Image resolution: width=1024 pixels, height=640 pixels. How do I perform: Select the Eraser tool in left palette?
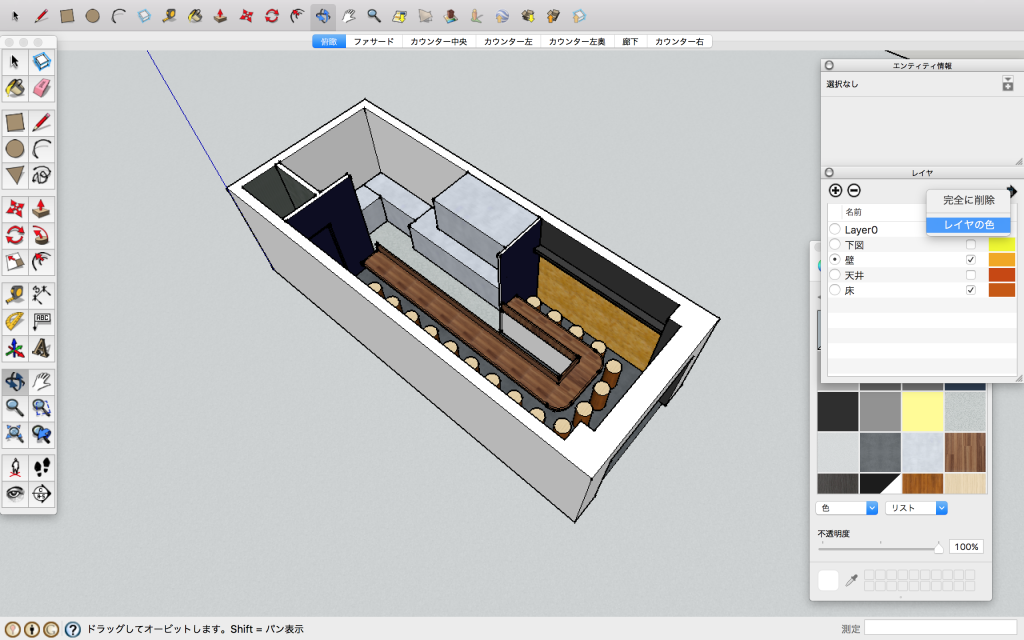pos(42,88)
